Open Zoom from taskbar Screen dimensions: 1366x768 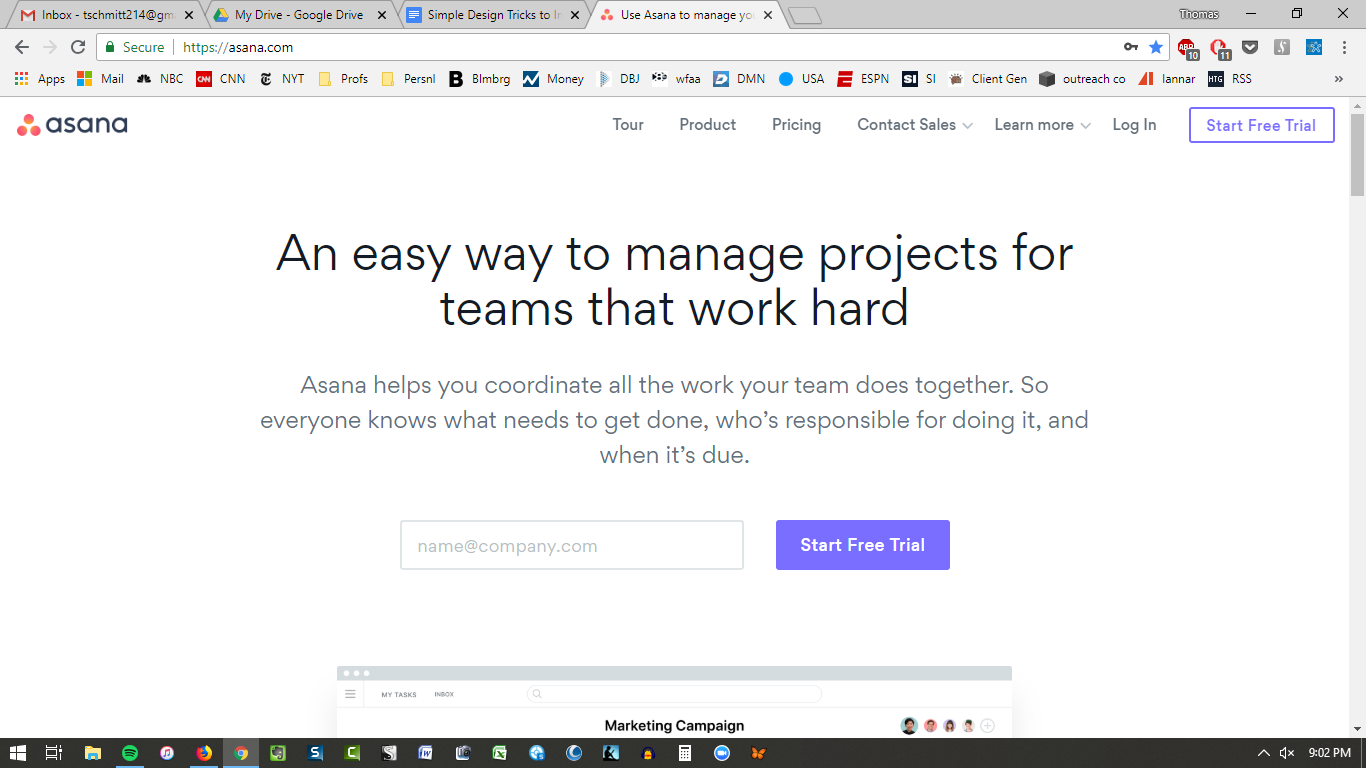pos(722,753)
